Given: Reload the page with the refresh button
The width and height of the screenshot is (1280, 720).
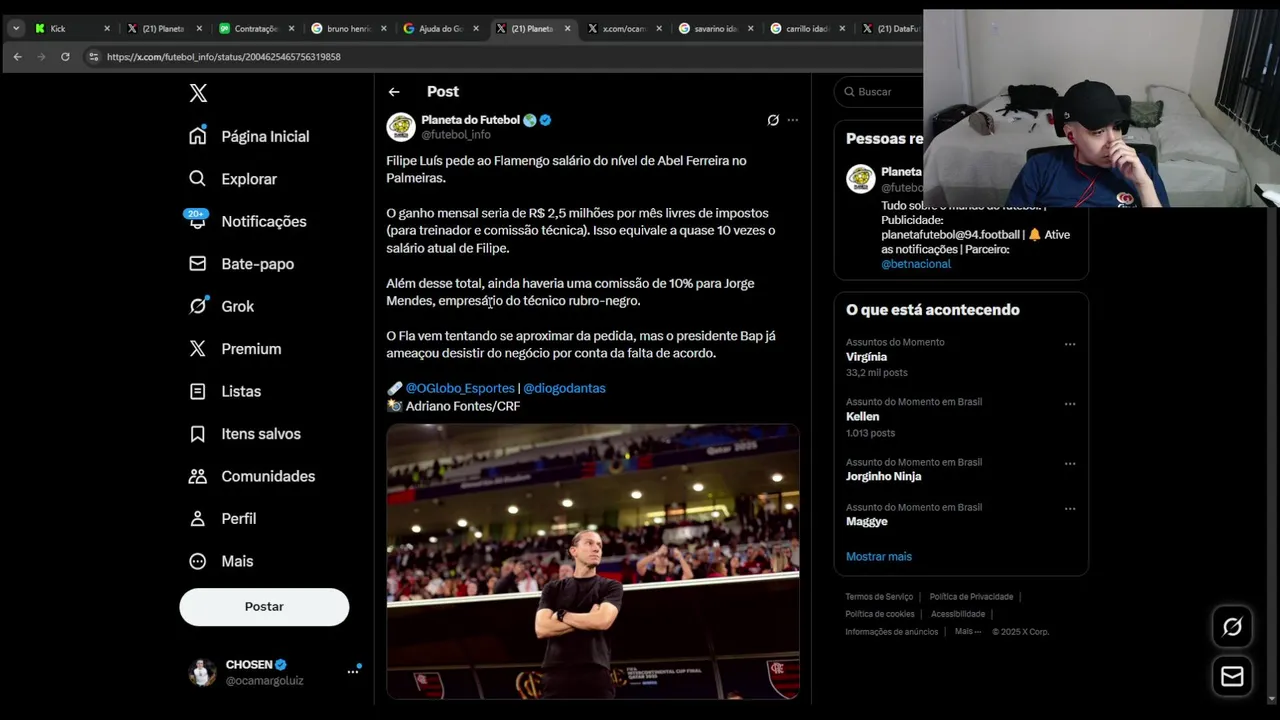Looking at the screenshot, I should click(65, 57).
